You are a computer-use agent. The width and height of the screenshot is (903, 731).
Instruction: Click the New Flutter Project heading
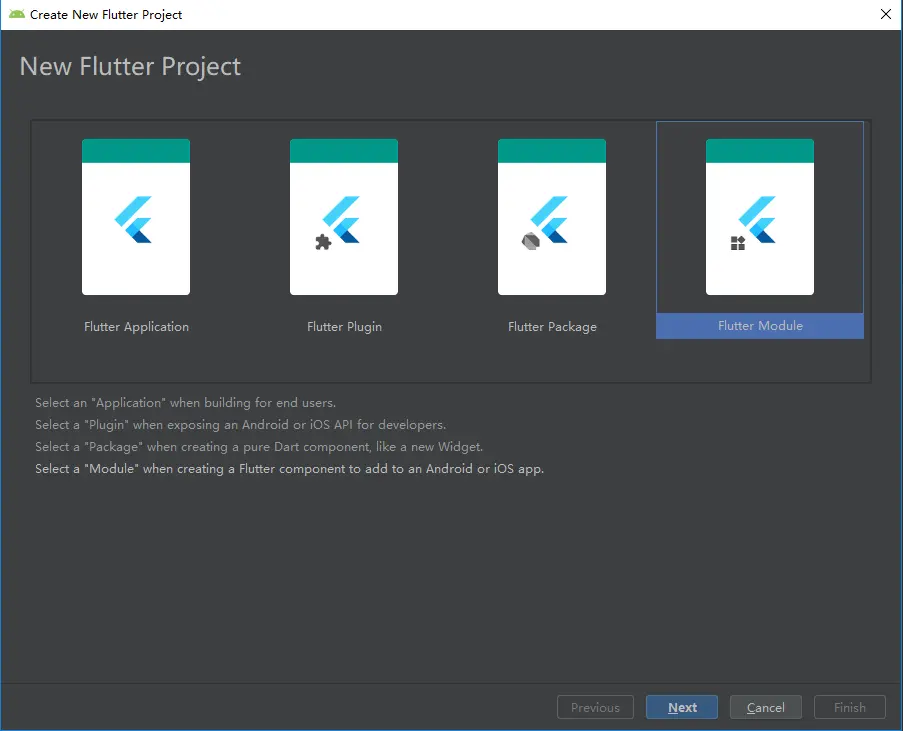130,66
